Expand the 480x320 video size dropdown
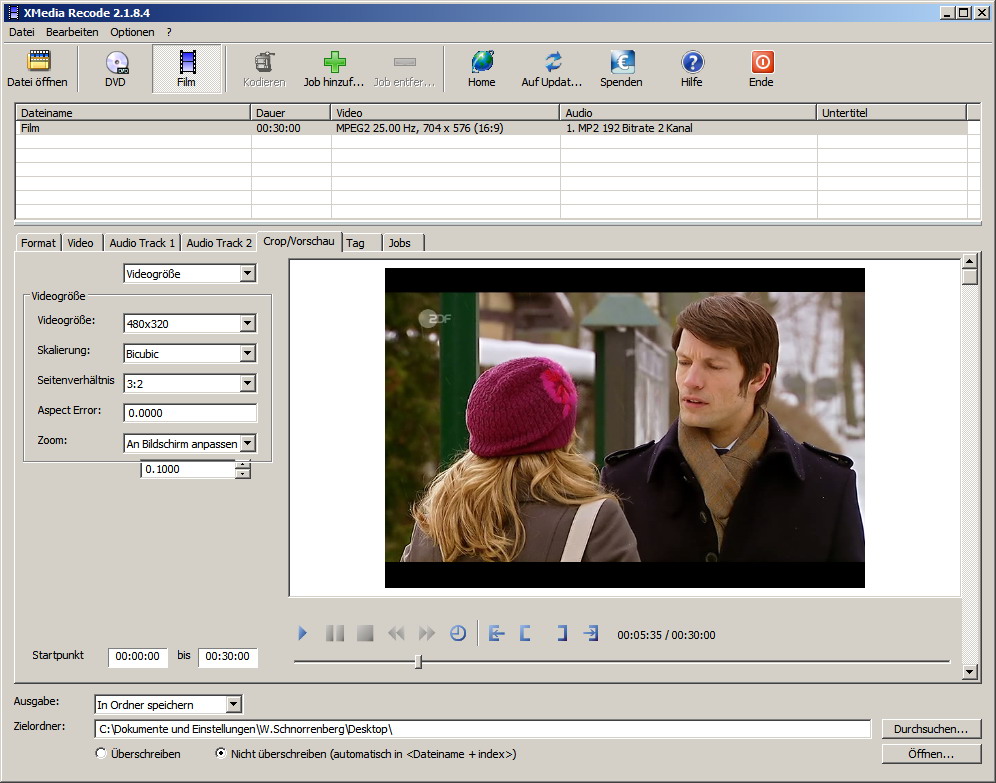 coord(248,323)
